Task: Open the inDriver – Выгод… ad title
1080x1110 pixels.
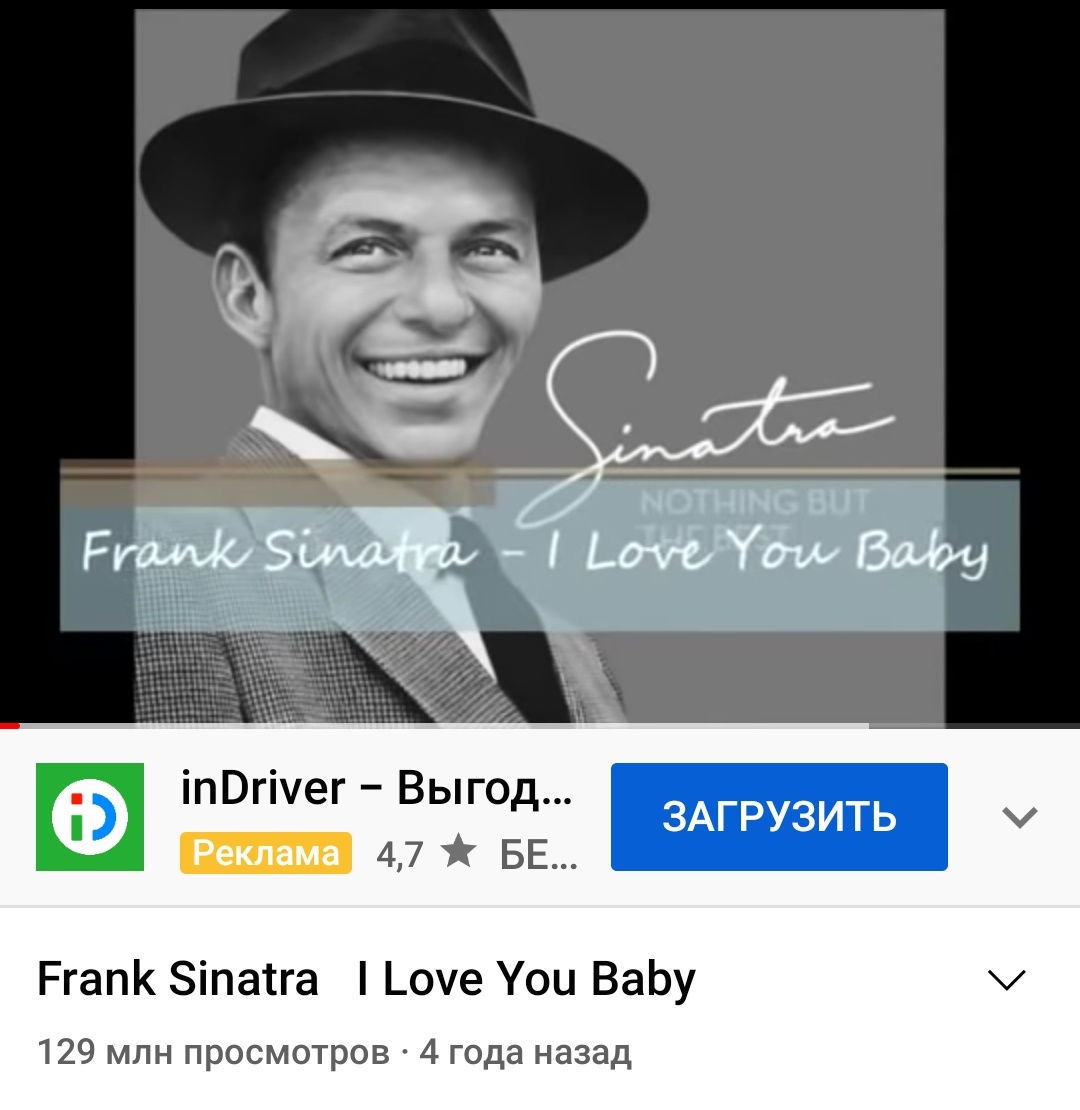Action: (376, 787)
